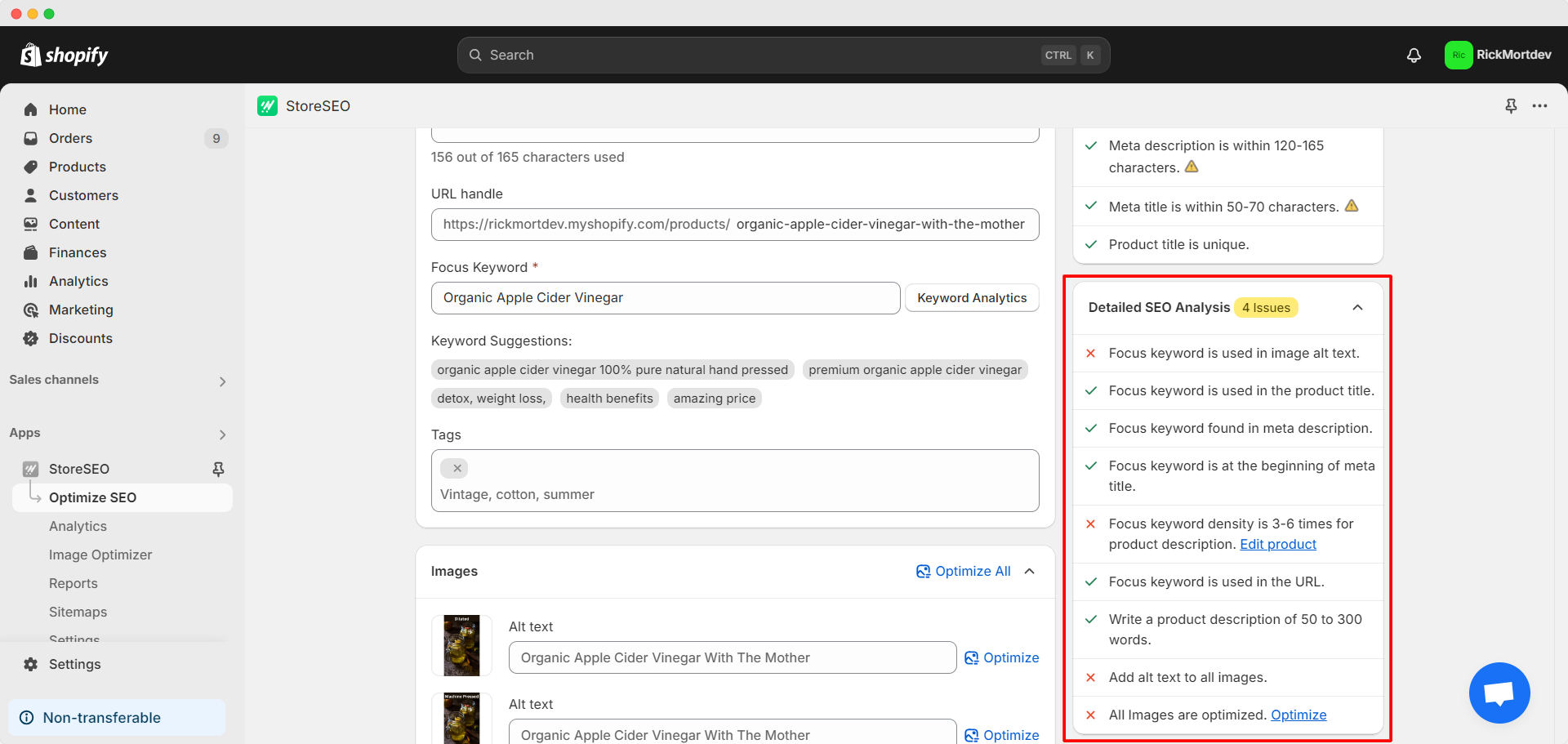The width and height of the screenshot is (1568, 744).
Task: Click the Tags input field
Action: [x=735, y=481]
